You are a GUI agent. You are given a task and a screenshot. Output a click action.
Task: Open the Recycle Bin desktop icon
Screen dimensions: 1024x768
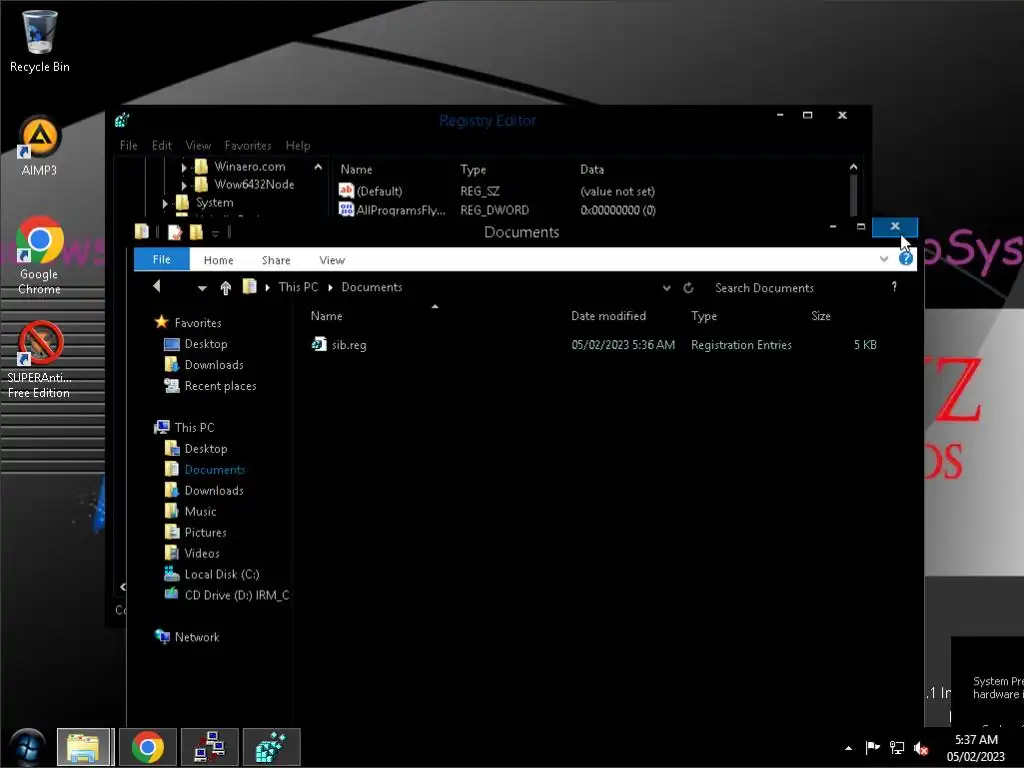click(39, 40)
